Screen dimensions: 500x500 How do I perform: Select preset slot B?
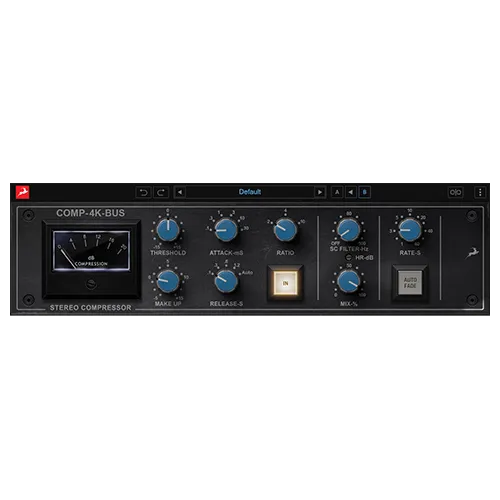coord(364,192)
